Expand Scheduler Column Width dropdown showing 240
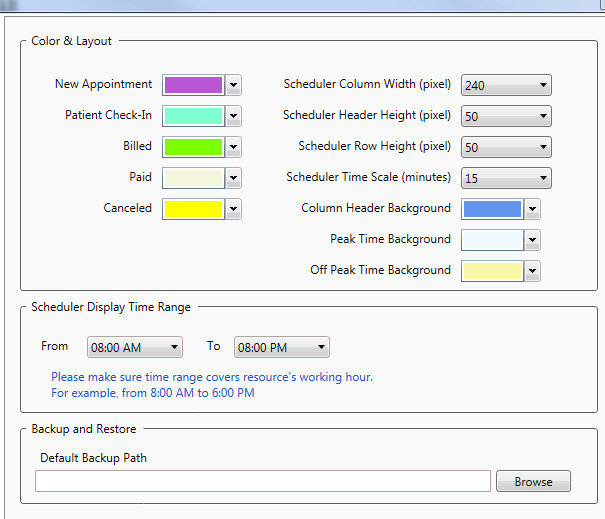Viewport: 605px width, 519px height. click(506, 85)
